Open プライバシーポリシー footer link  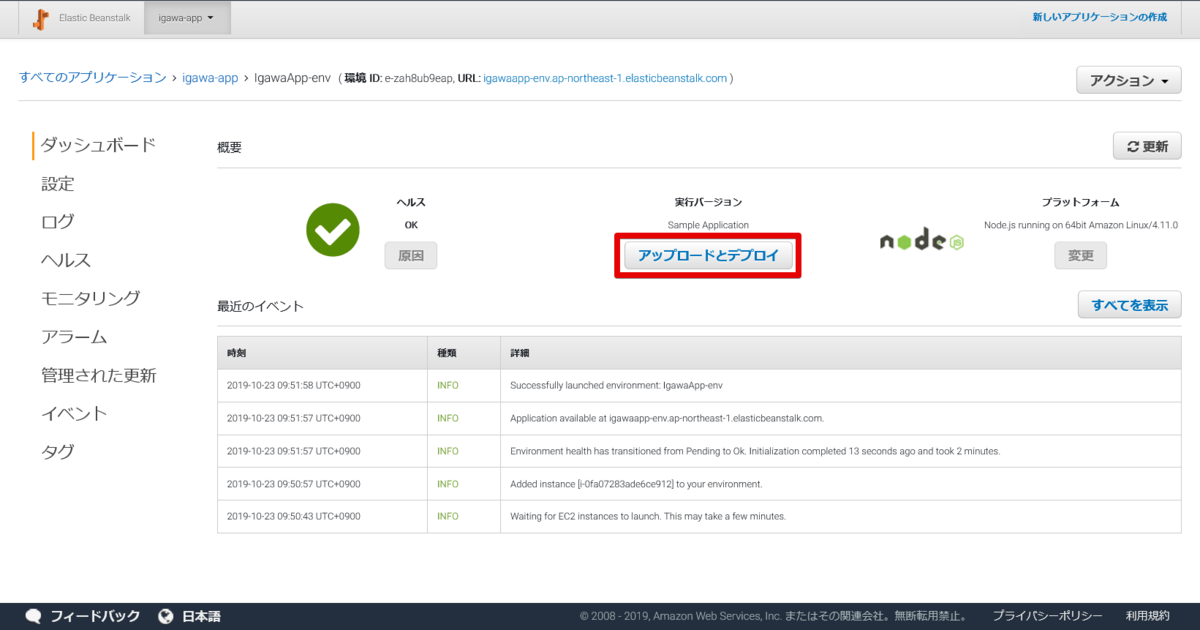point(1047,616)
